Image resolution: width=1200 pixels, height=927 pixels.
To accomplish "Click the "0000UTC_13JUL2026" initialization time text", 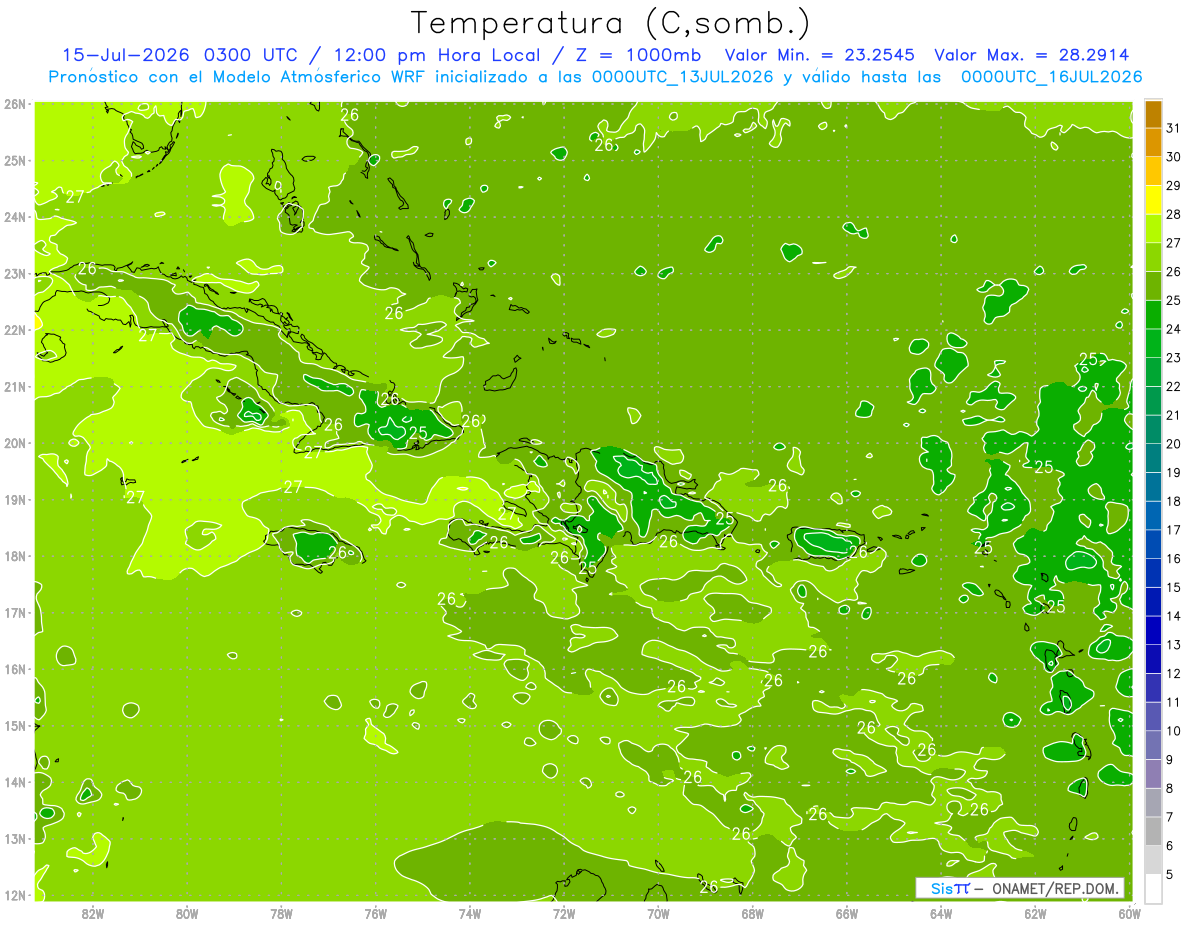I will (x=682, y=77).
